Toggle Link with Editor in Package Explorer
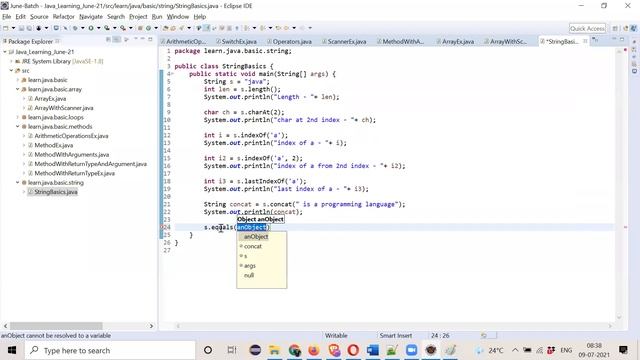Viewport: 640px width, 360px height. (117, 40)
